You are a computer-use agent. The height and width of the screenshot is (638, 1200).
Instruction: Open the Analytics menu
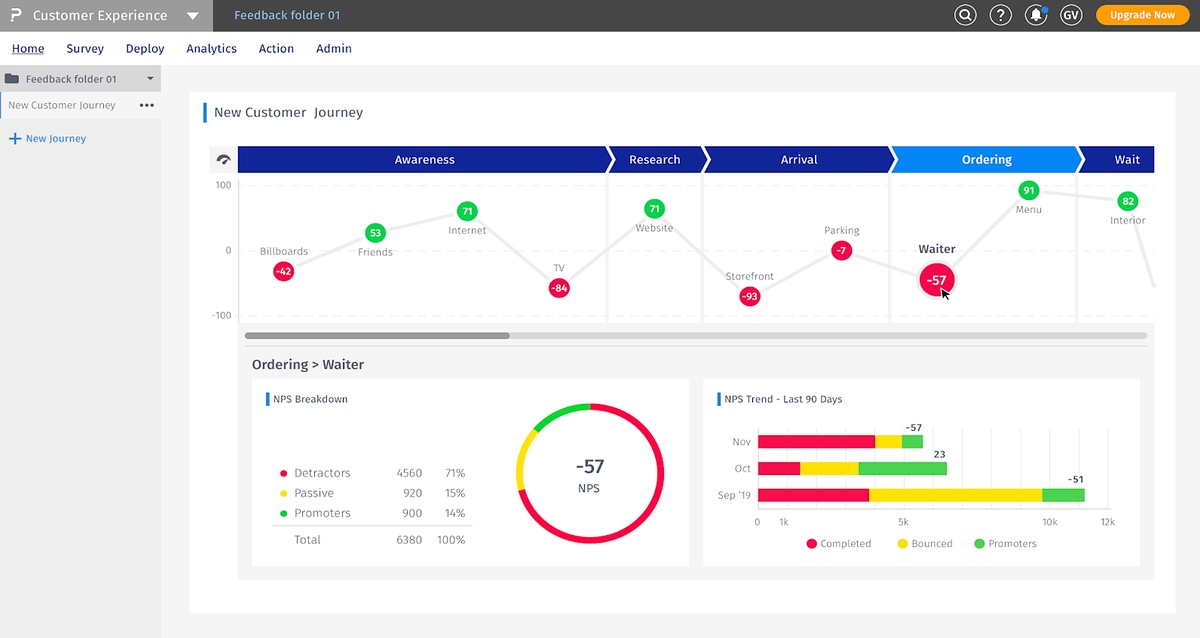click(x=211, y=48)
